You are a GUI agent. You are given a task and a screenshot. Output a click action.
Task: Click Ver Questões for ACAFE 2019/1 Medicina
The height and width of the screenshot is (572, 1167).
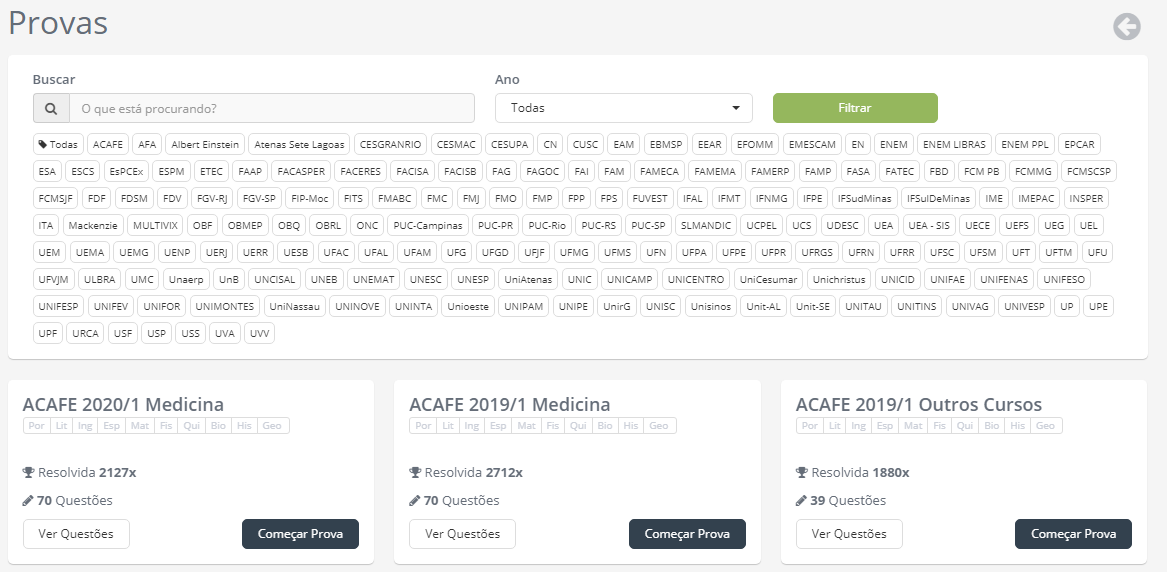[462, 534]
